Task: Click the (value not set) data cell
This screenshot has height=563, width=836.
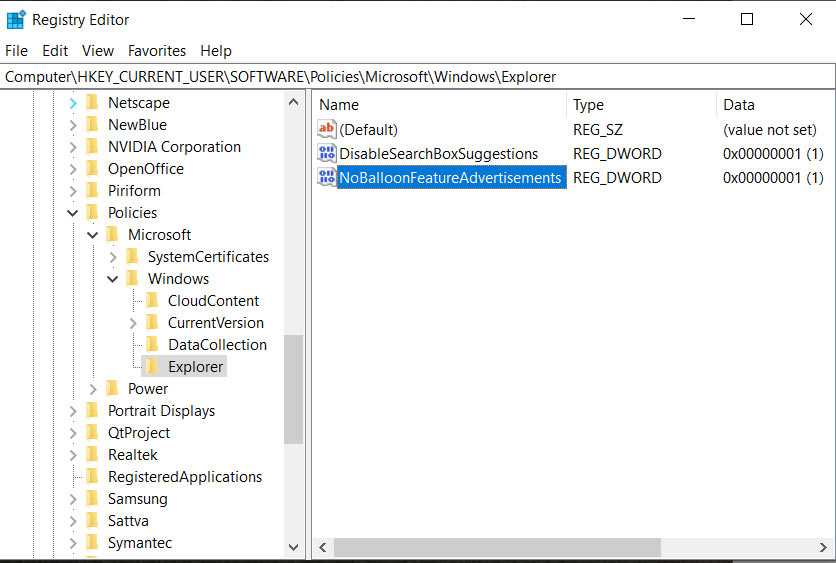Action: coord(769,130)
